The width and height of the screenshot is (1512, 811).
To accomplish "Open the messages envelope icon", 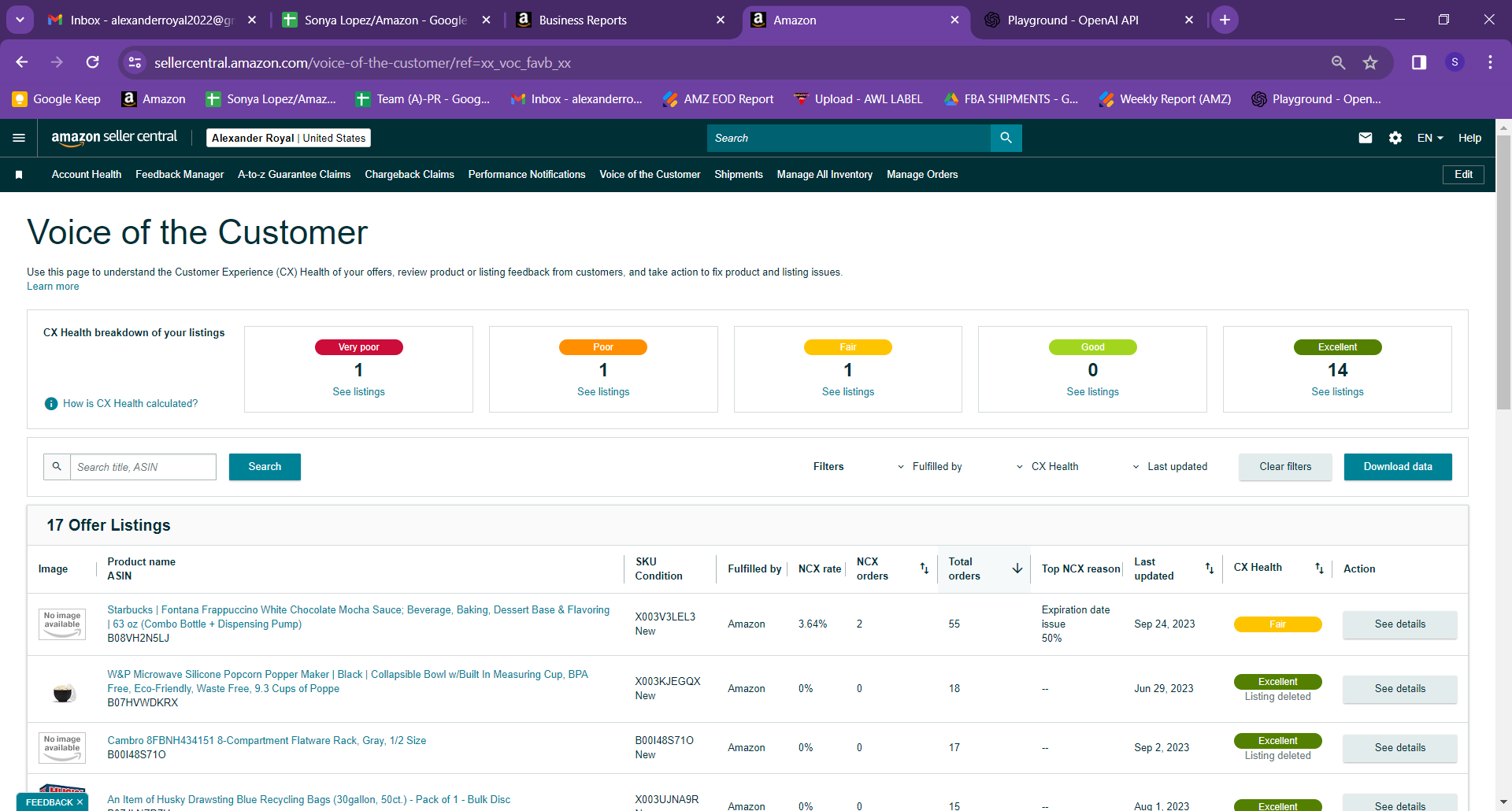I will [x=1366, y=138].
